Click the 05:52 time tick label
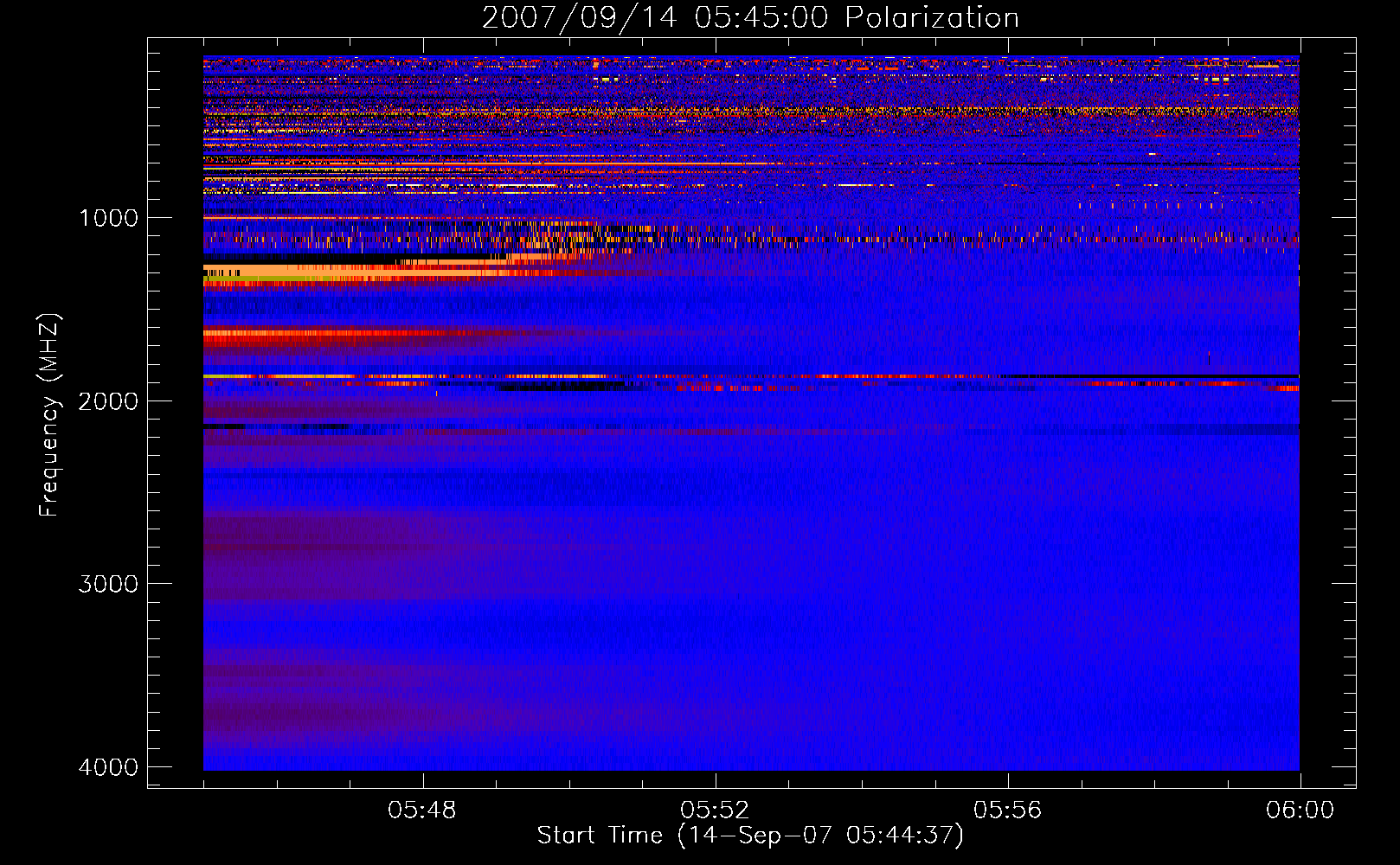Image resolution: width=1400 pixels, height=865 pixels. point(715,811)
